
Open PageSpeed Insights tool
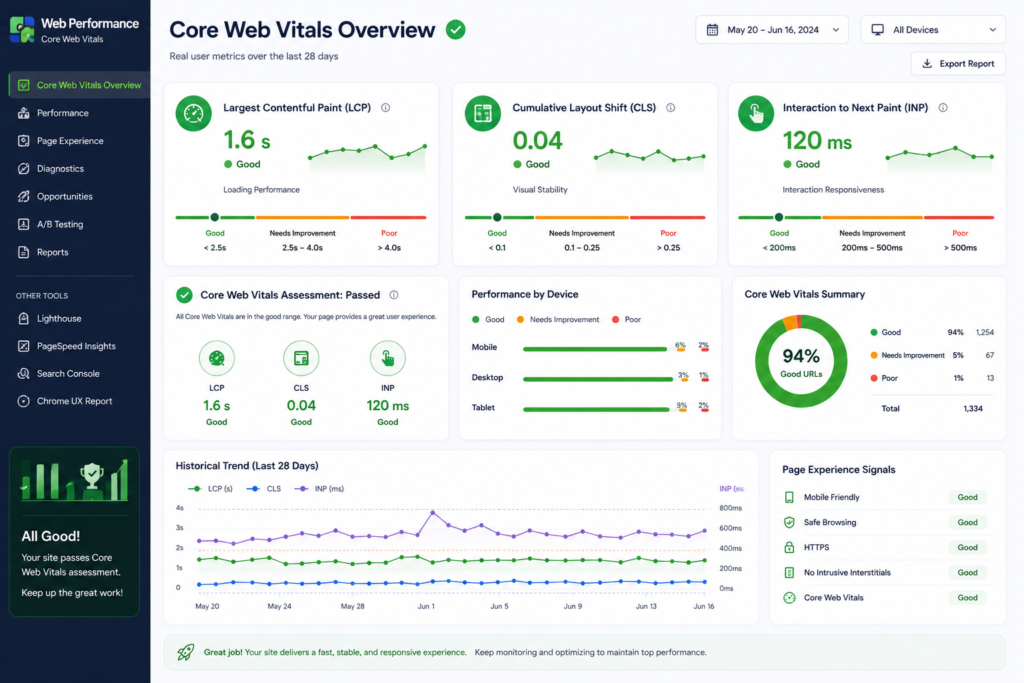(76, 346)
